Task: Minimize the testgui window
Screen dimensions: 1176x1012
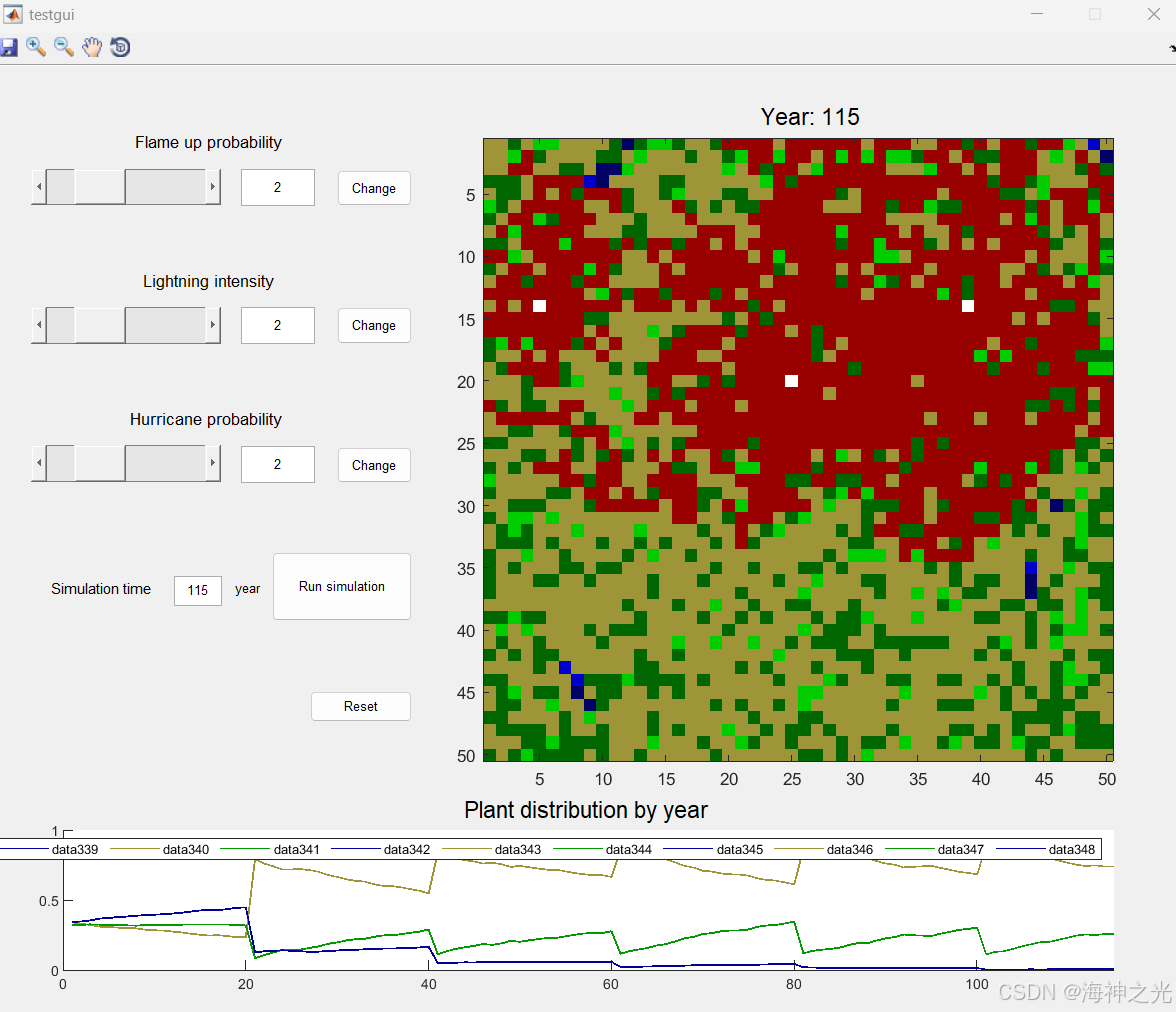Action: click(x=1037, y=14)
